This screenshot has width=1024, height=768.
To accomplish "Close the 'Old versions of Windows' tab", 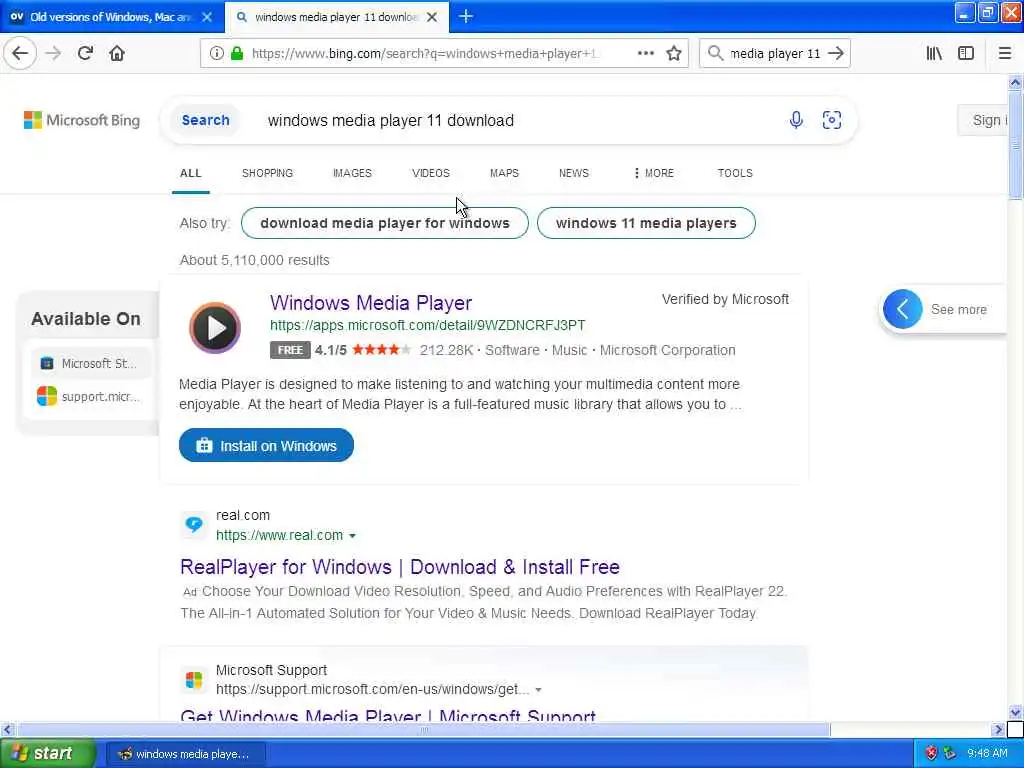I will tap(207, 17).
